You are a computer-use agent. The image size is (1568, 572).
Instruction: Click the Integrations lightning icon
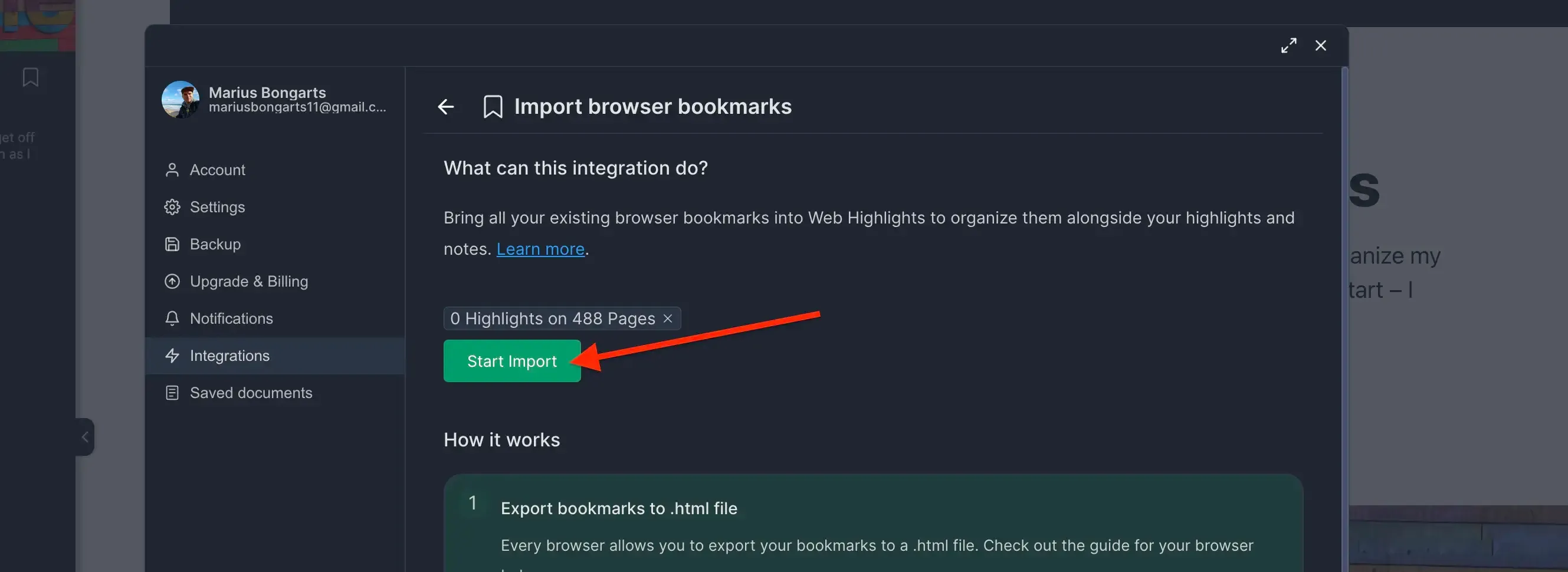tap(172, 356)
